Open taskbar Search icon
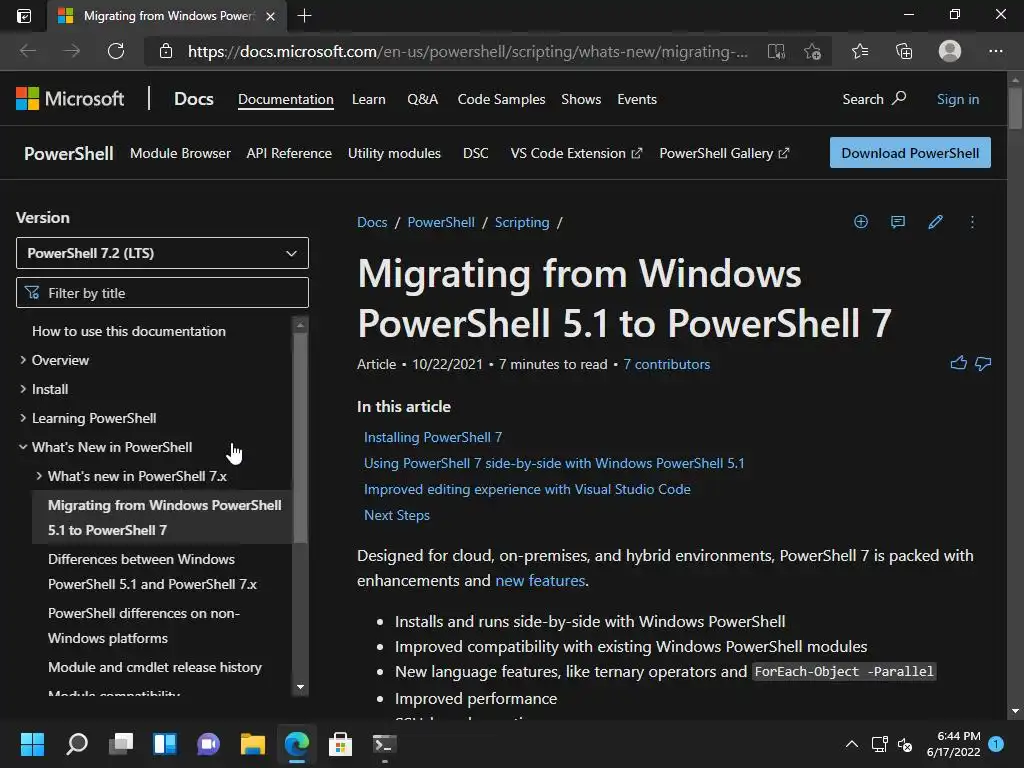This screenshot has height=768, width=1024. tap(77, 744)
